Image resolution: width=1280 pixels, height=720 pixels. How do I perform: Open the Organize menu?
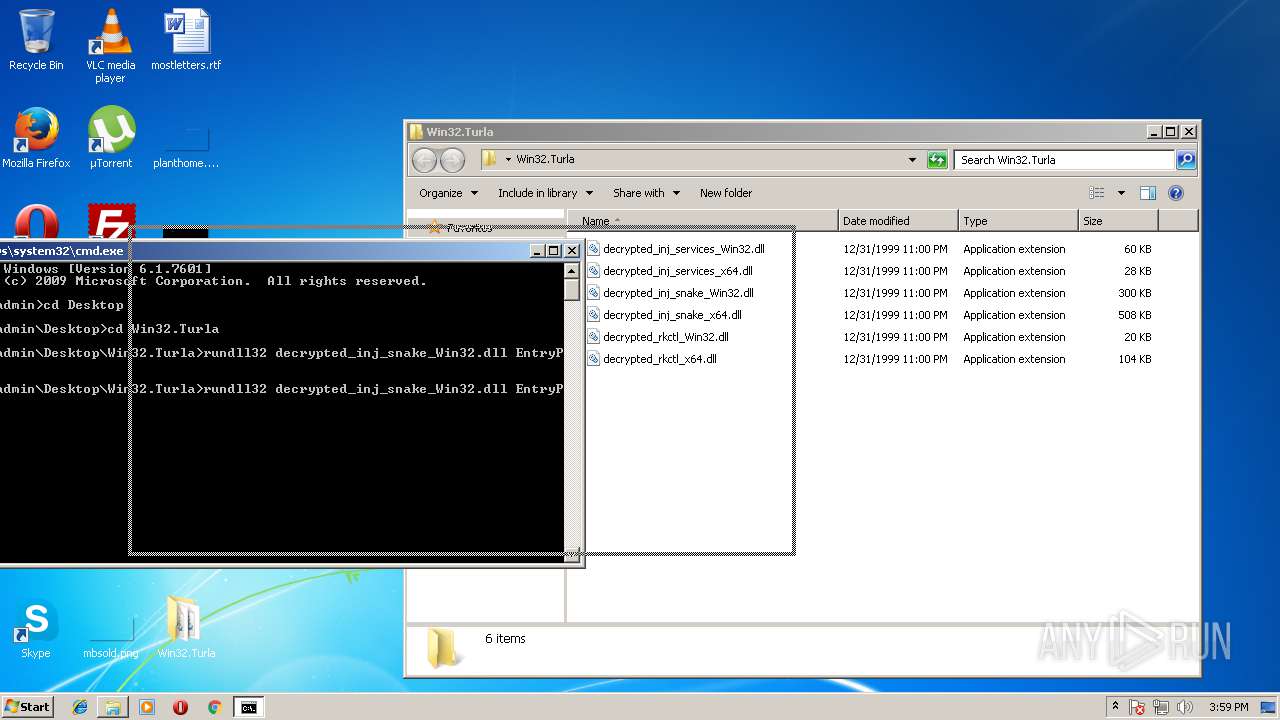pyautogui.click(x=448, y=193)
